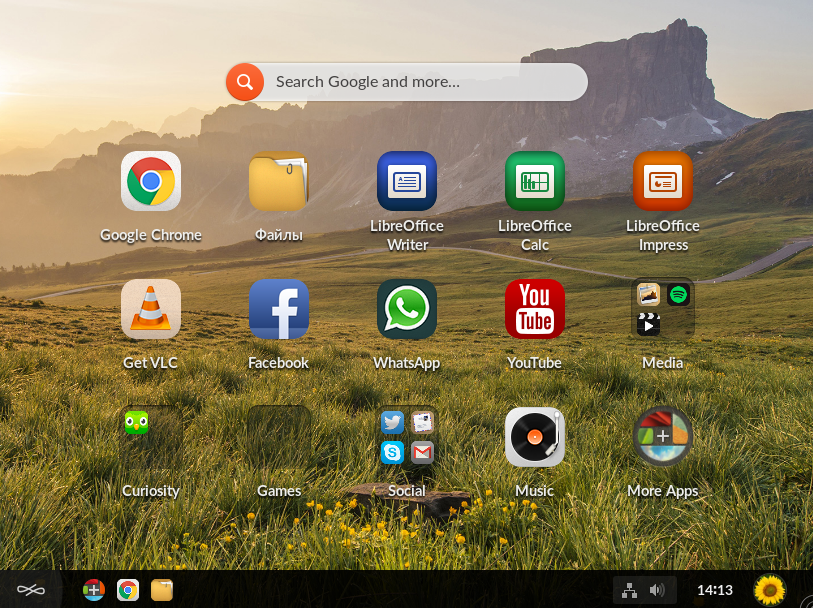Open More Apps app center
Screen dimensions: 813x608
663,437
